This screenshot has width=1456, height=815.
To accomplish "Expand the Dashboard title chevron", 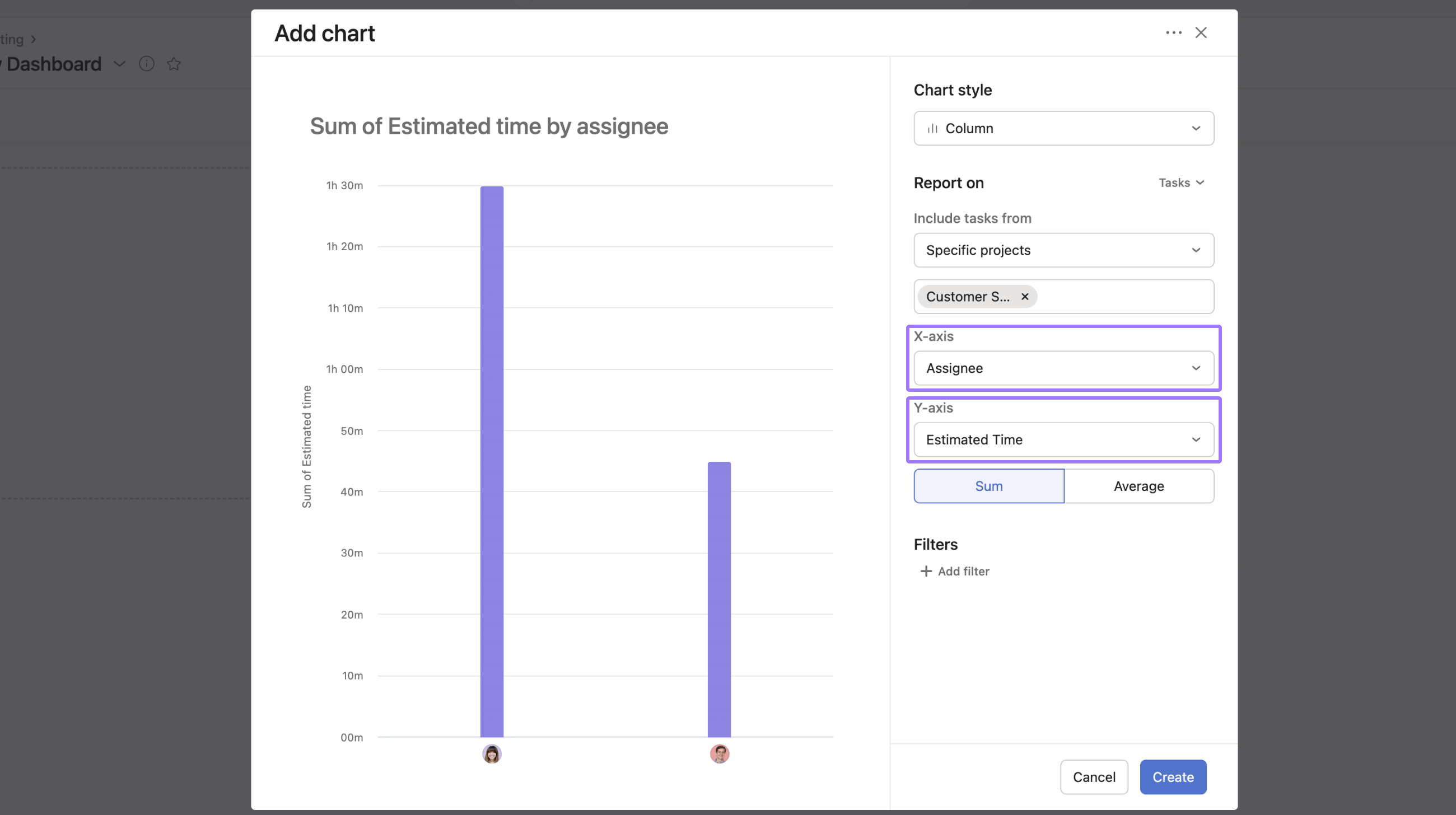I will (x=119, y=64).
